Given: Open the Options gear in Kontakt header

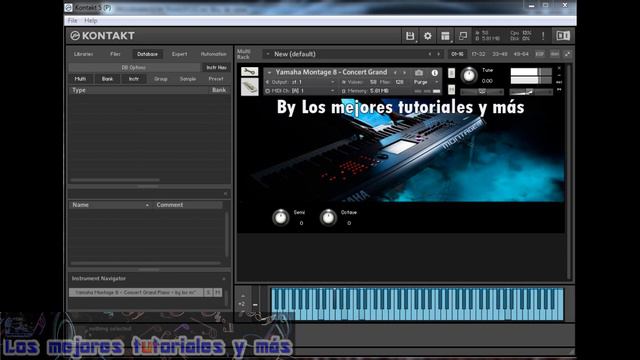Looking at the screenshot, I should (x=427, y=36).
